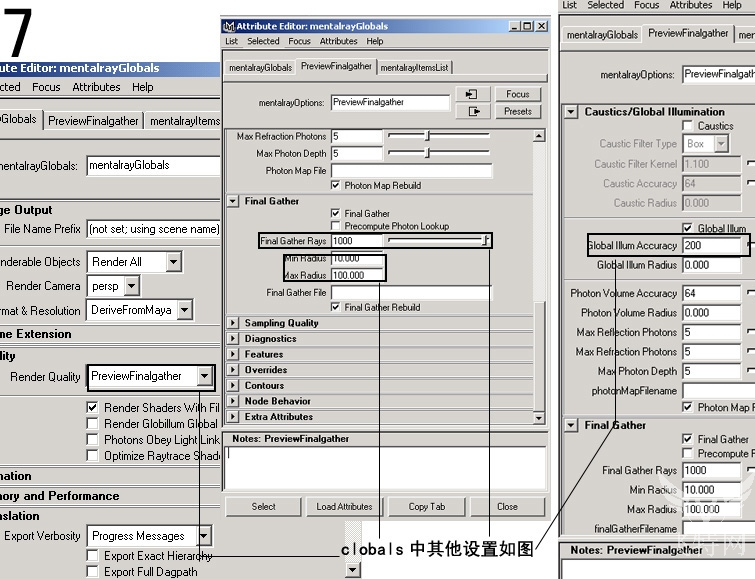Image resolution: width=755 pixels, height=579 pixels.
Task: Click the Notes text area in the center window
Action: [386, 468]
